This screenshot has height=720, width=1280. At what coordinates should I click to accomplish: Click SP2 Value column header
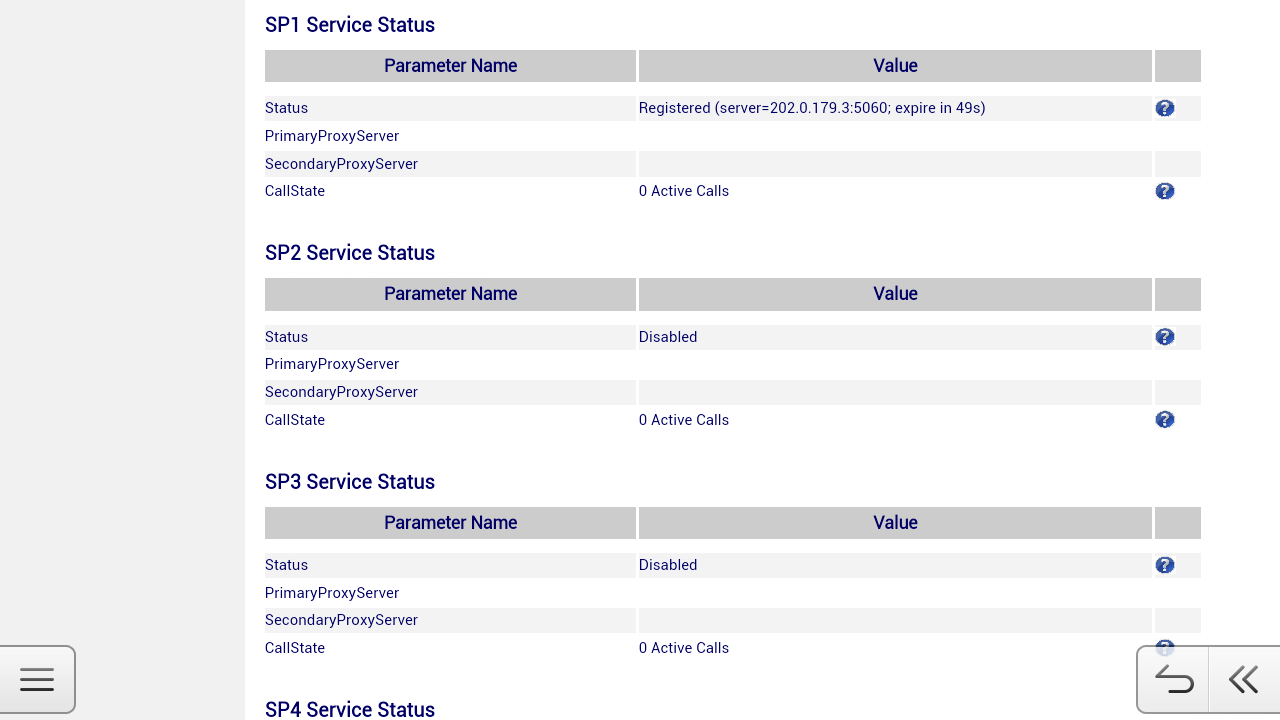[x=895, y=294]
